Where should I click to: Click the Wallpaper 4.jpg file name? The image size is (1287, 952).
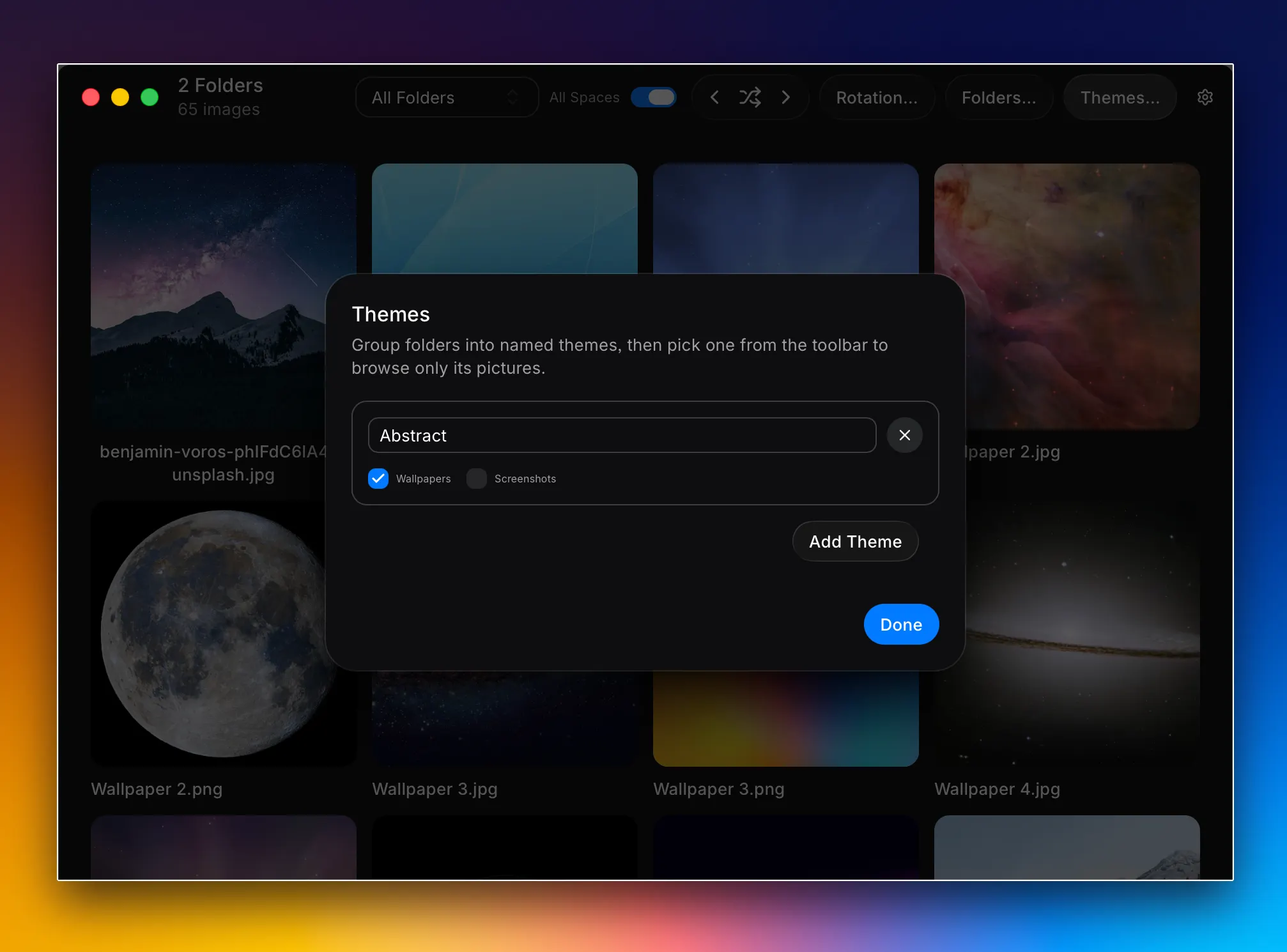tap(997, 789)
